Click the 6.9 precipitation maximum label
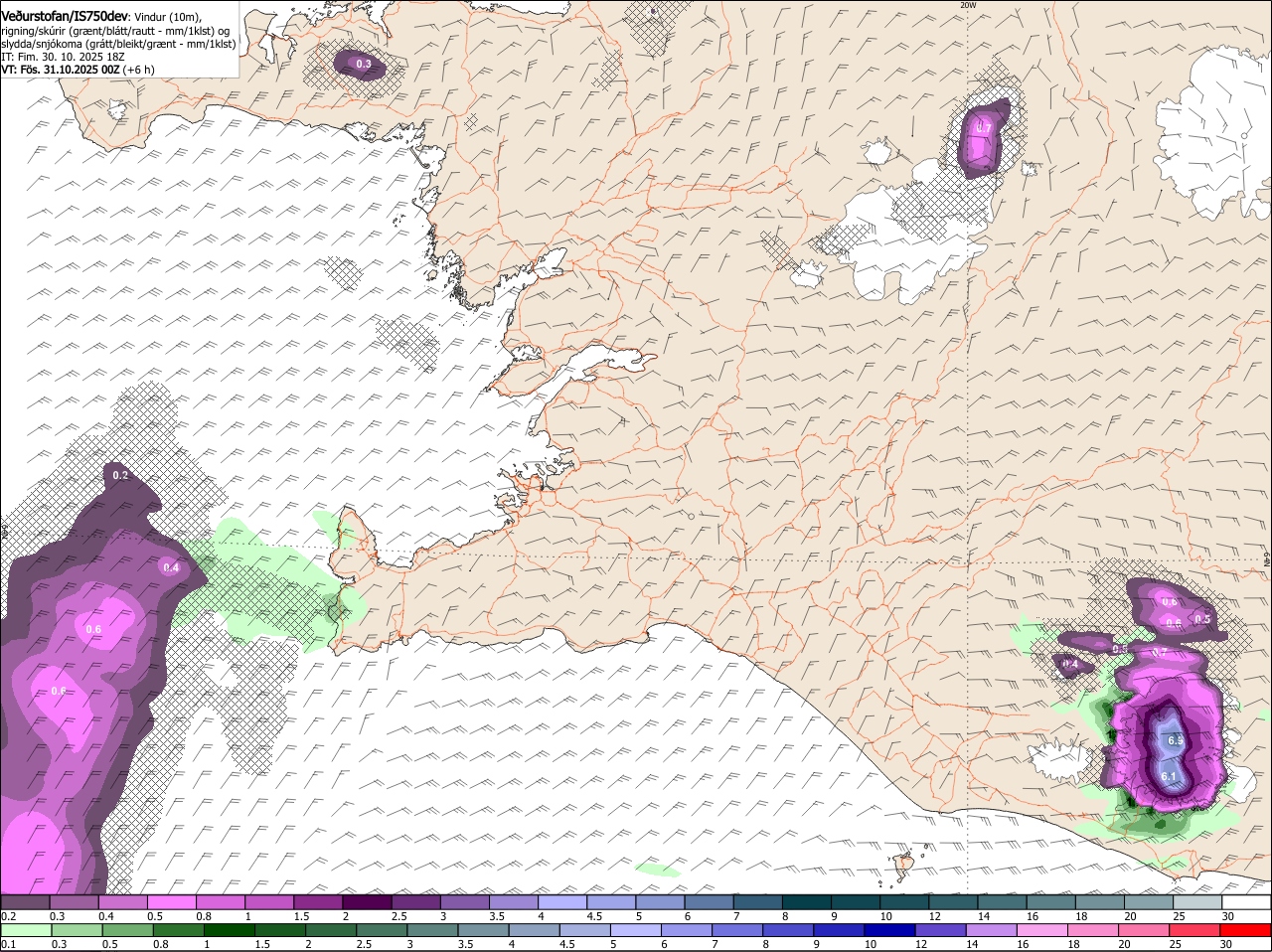 (x=1176, y=740)
